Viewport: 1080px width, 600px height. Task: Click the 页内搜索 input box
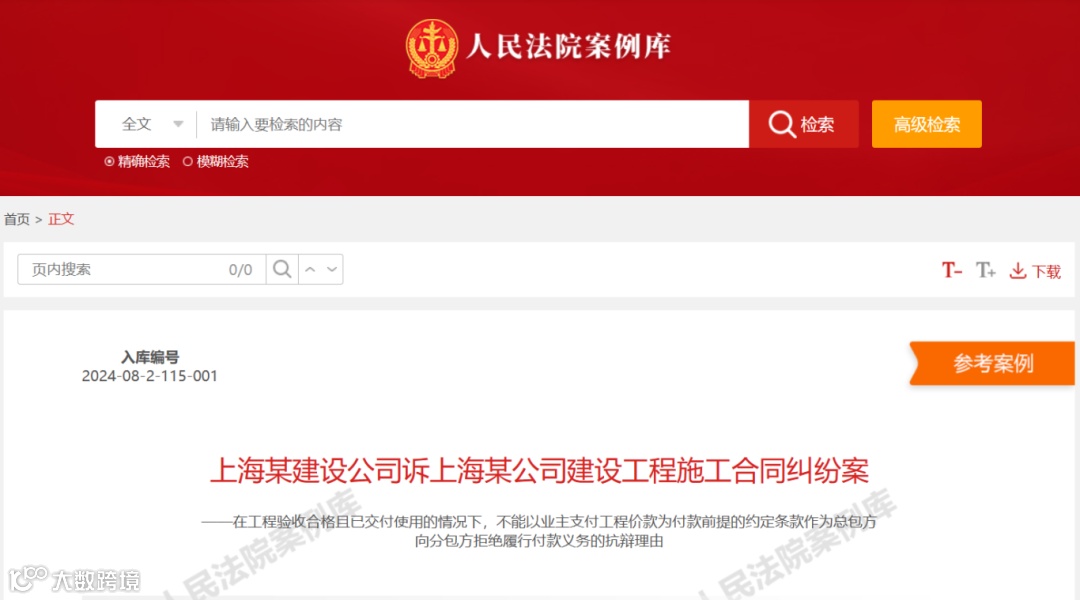click(141, 269)
